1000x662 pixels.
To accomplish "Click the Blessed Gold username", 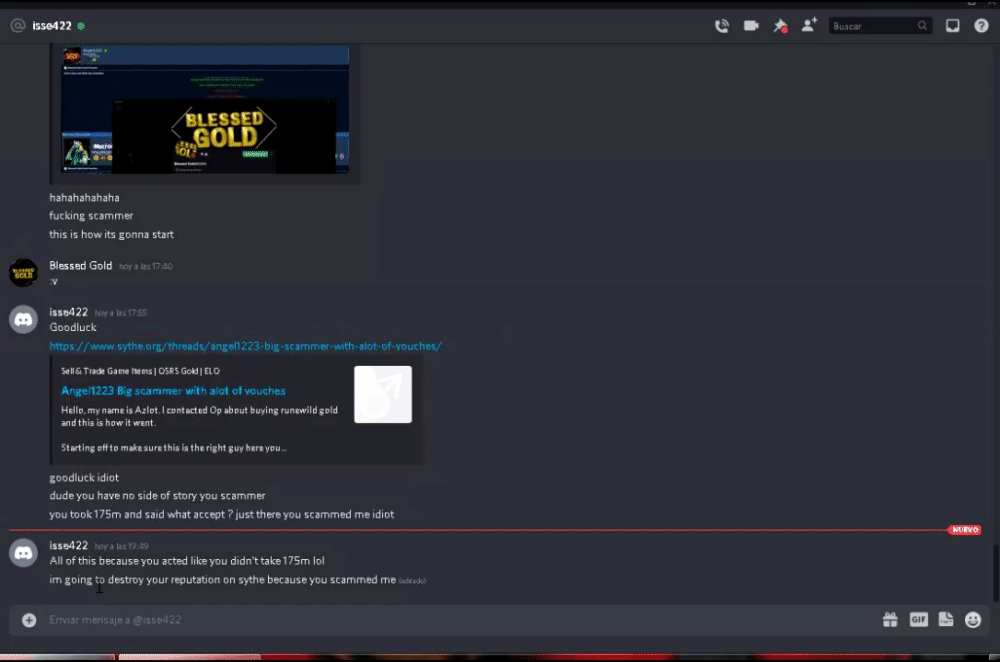I will coord(80,265).
